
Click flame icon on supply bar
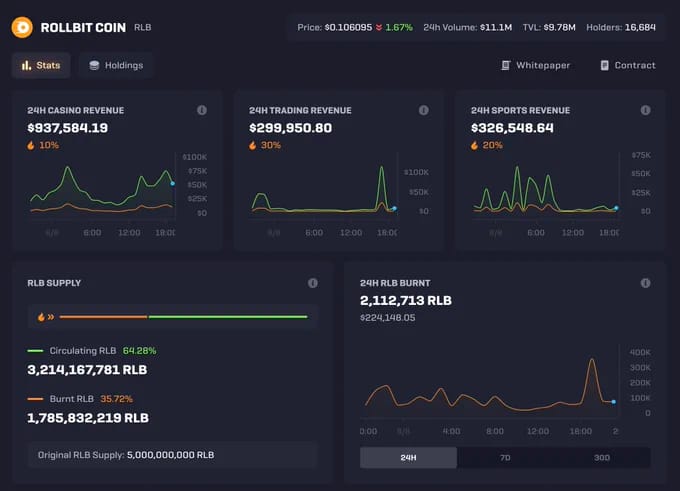[x=41, y=317]
